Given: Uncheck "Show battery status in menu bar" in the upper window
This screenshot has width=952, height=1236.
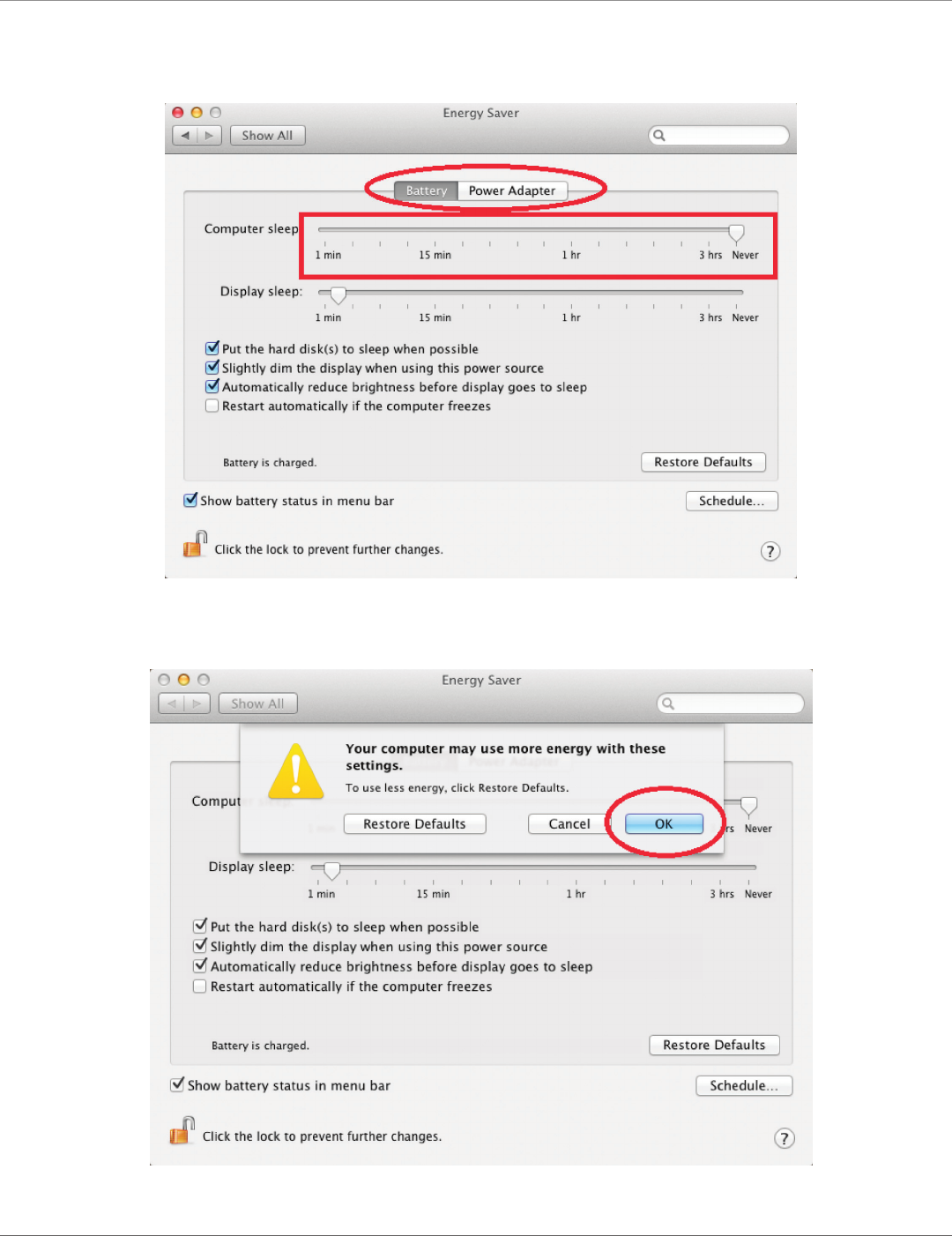Looking at the screenshot, I should [190, 500].
